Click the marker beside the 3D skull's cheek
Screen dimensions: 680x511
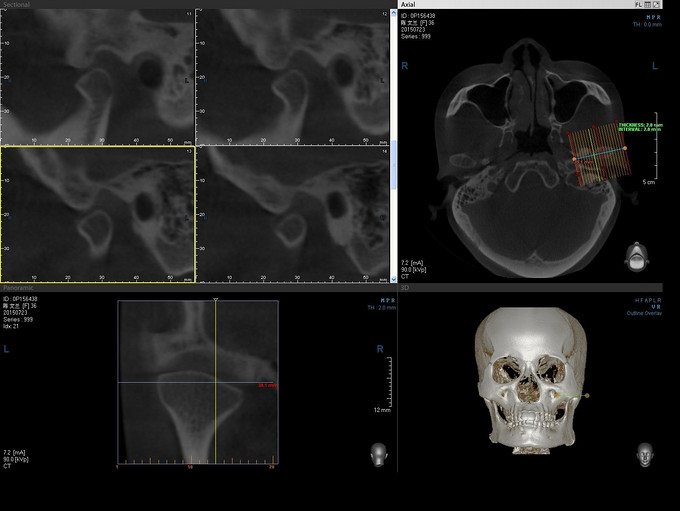pyautogui.click(x=586, y=397)
